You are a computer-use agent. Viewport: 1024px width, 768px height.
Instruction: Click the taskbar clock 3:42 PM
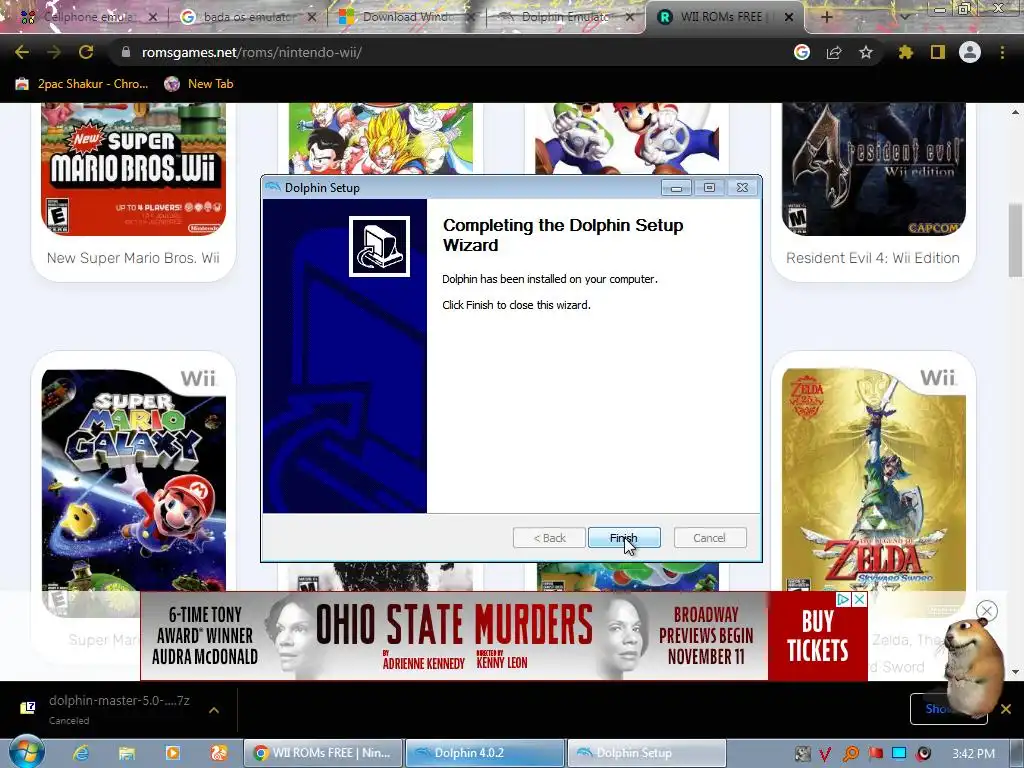[974, 754]
